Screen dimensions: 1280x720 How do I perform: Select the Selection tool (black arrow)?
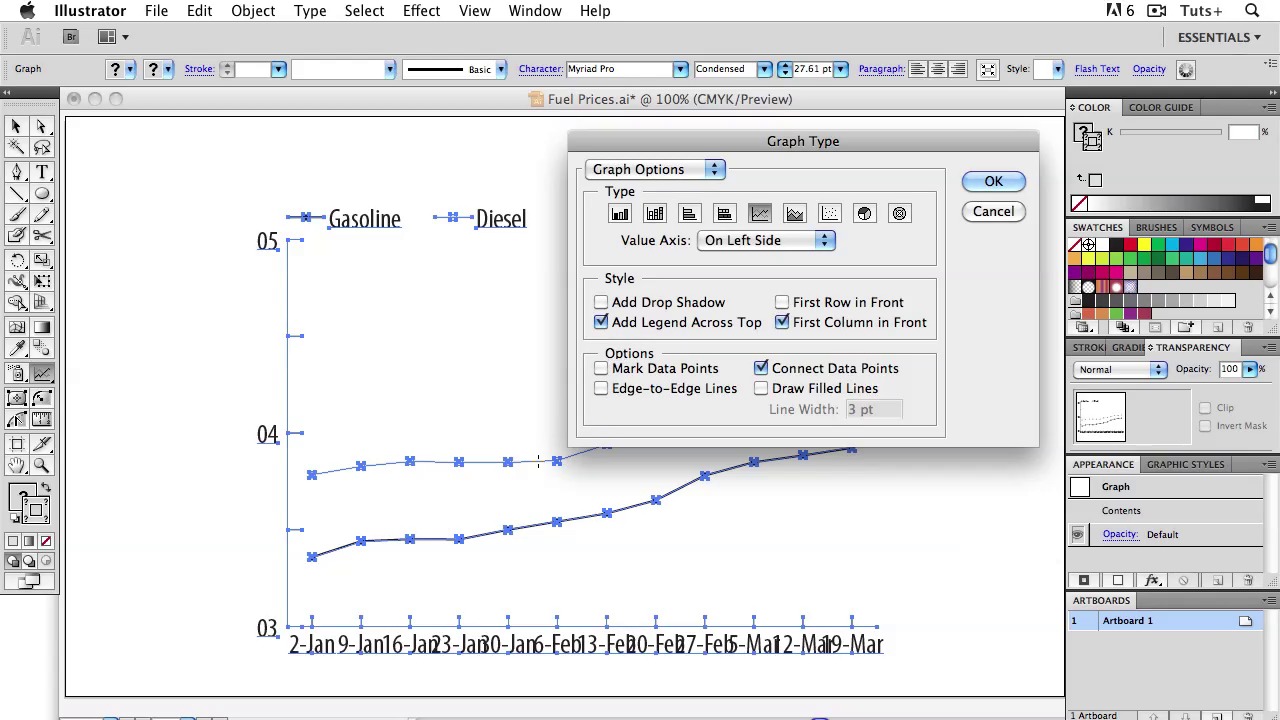(x=16, y=127)
